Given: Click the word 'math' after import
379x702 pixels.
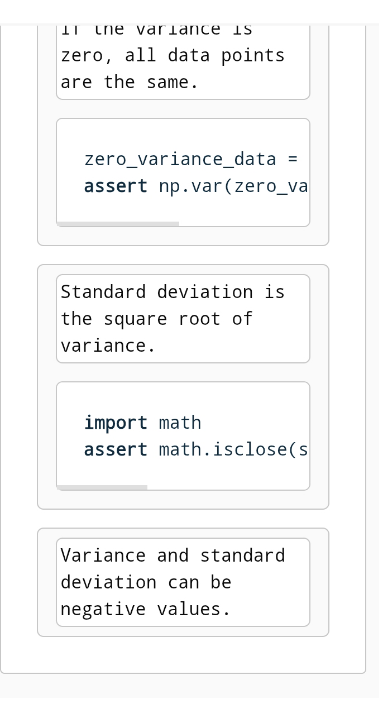Looking at the screenshot, I should pyautogui.click(x=180, y=423).
